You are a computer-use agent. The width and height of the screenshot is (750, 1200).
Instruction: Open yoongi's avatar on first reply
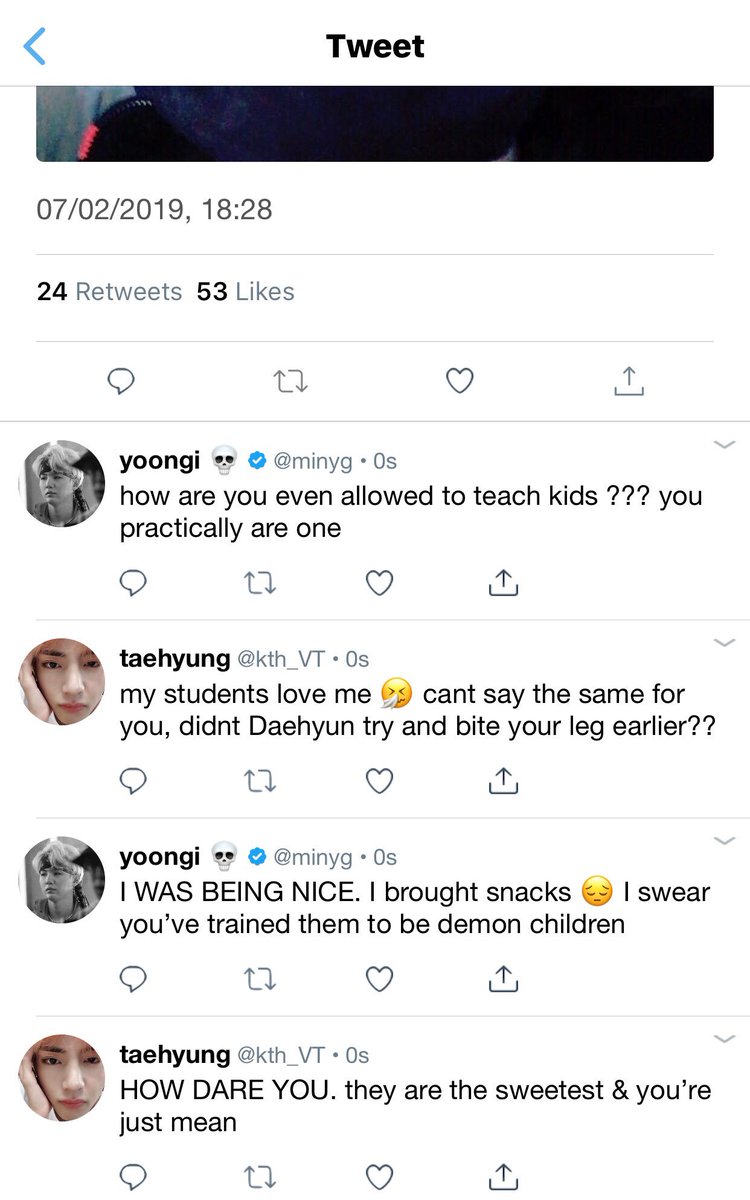[62, 484]
